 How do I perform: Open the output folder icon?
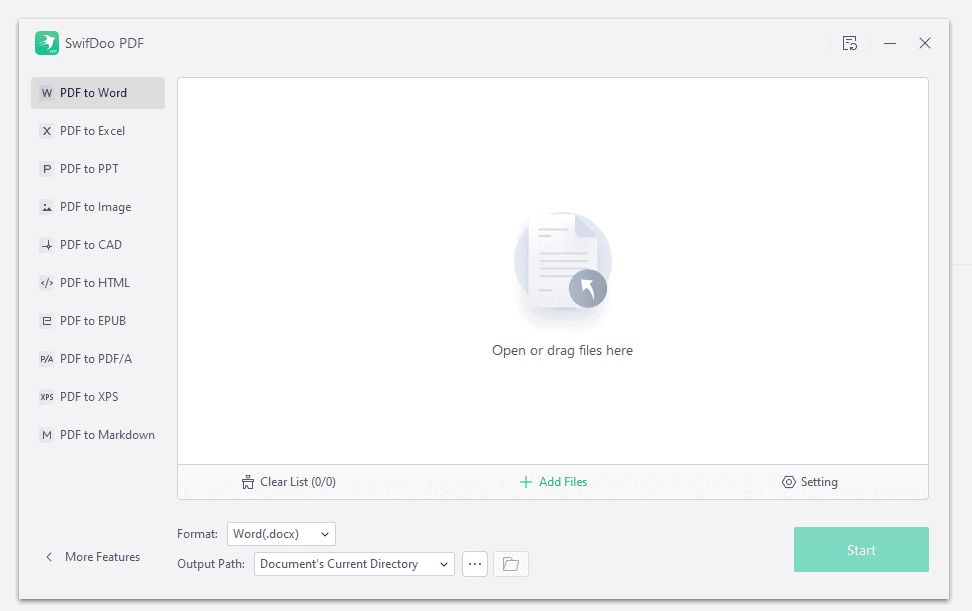tap(510, 563)
